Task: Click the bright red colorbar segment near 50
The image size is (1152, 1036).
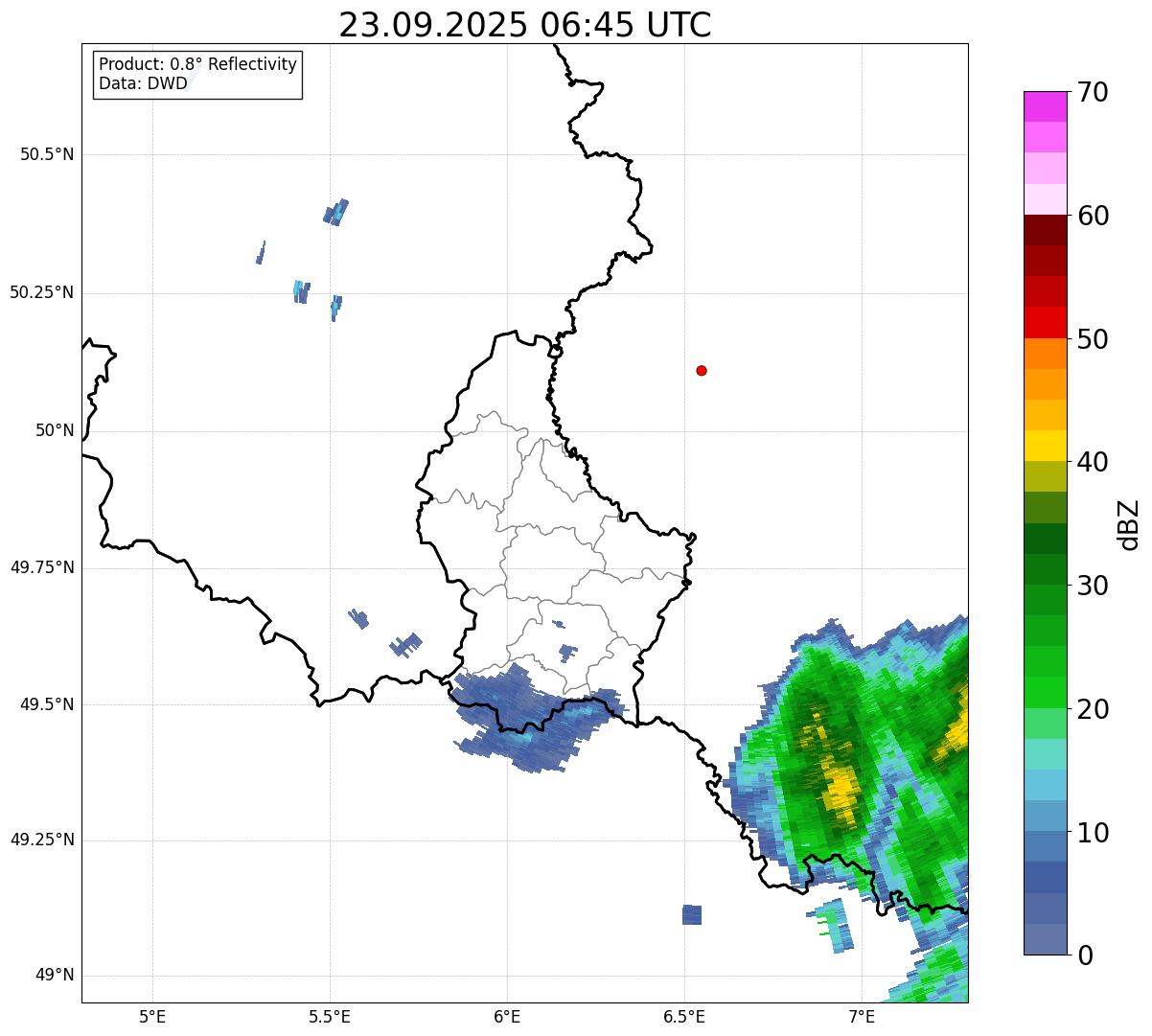Action: [1045, 323]
